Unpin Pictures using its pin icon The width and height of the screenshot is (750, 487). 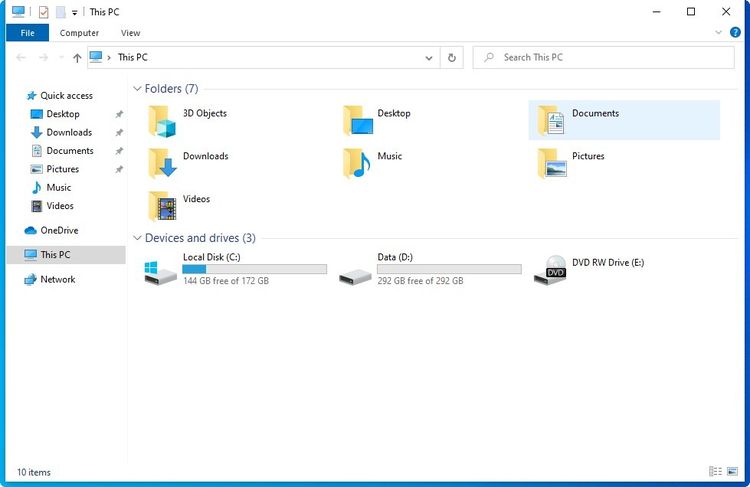(119, 169)
